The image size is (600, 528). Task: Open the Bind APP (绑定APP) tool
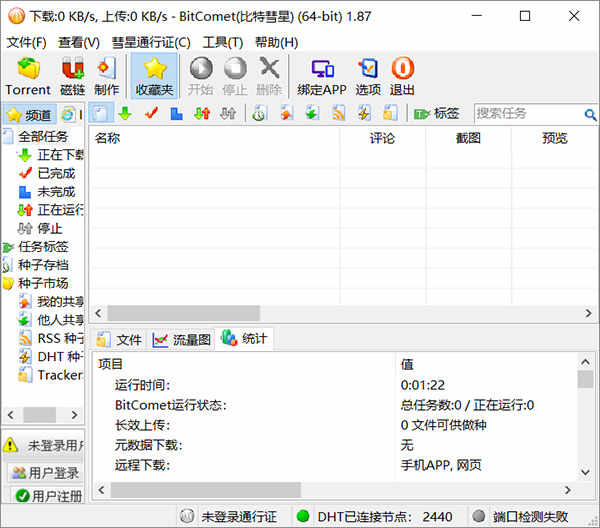322,76
